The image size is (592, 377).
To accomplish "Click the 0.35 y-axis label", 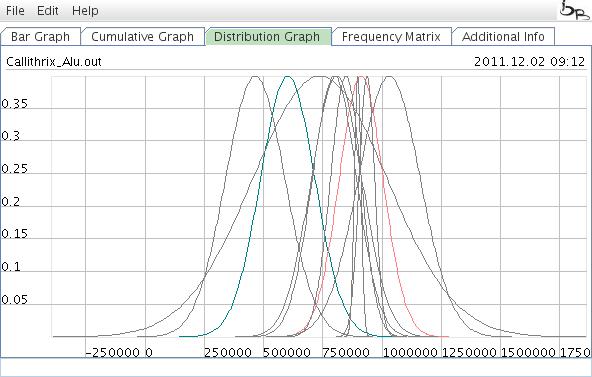I will pyautogui.click(x=14, y=103).
